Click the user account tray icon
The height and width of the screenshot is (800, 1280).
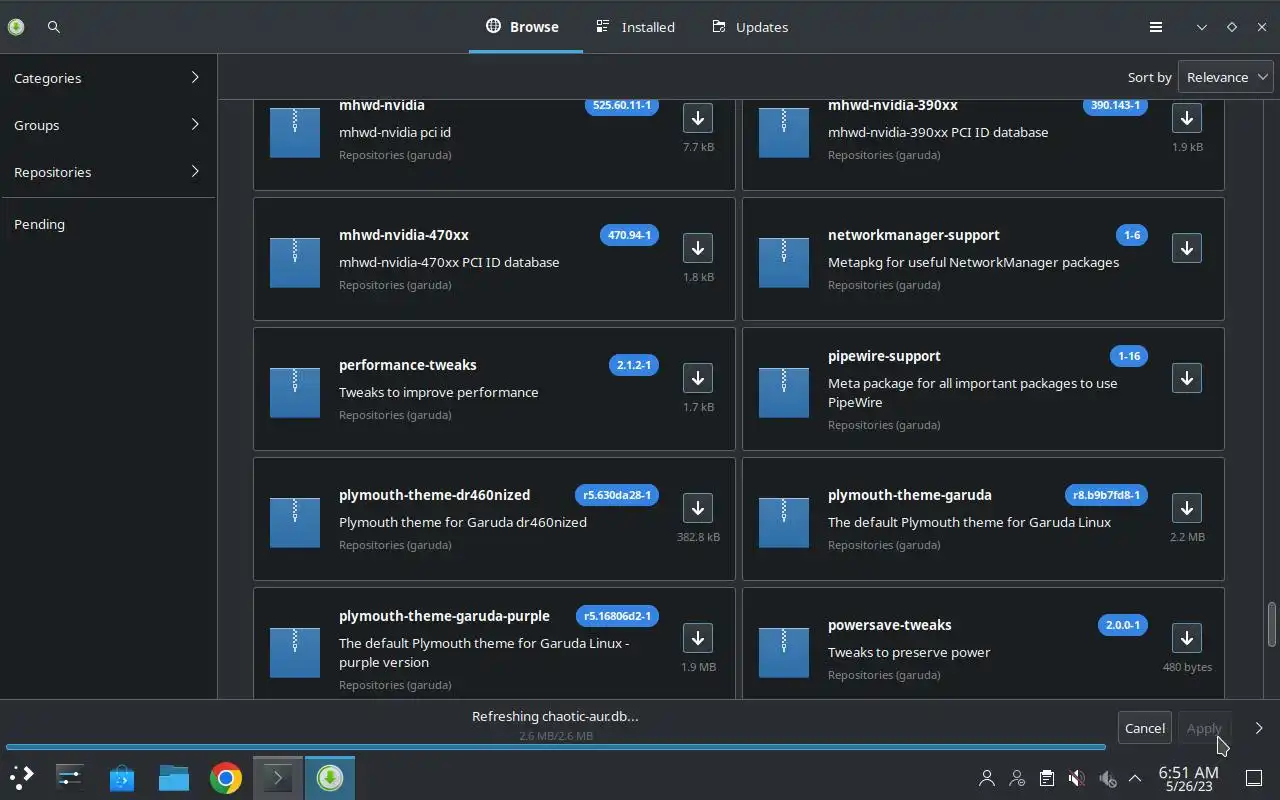pos(987,778)
